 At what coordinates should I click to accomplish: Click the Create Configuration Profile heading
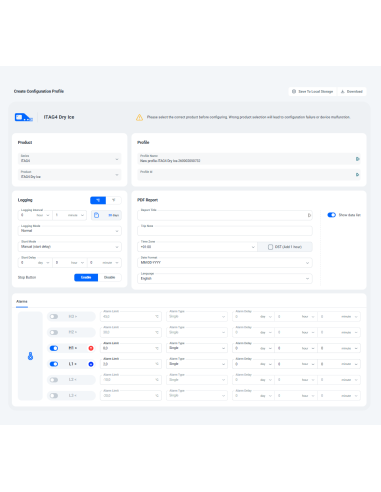(39, 91)
